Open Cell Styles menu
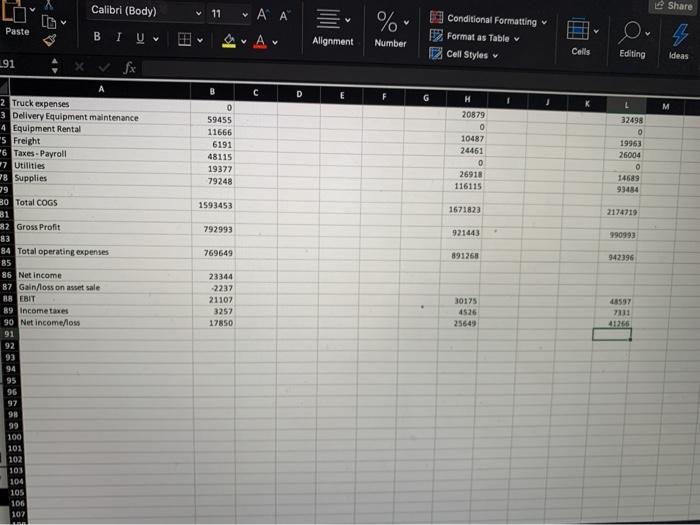The height and width of the screenshot is (525, 700). coord(463,54)
